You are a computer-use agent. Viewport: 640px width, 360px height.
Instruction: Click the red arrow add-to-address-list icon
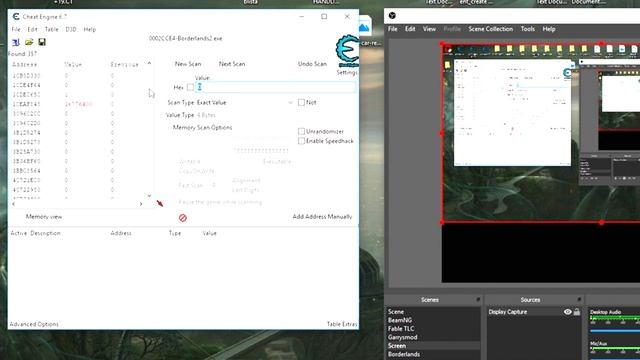(160, 203)
